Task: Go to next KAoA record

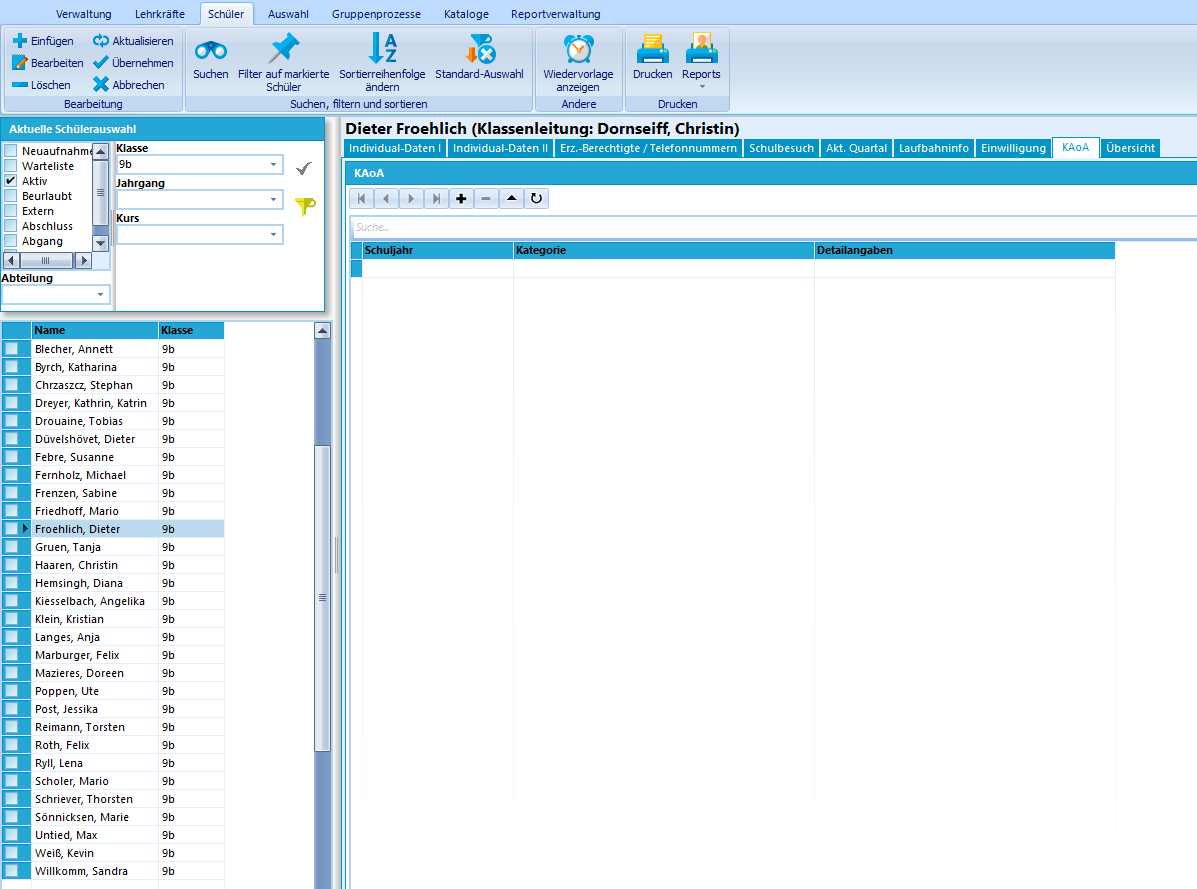Action: (411, 198)
